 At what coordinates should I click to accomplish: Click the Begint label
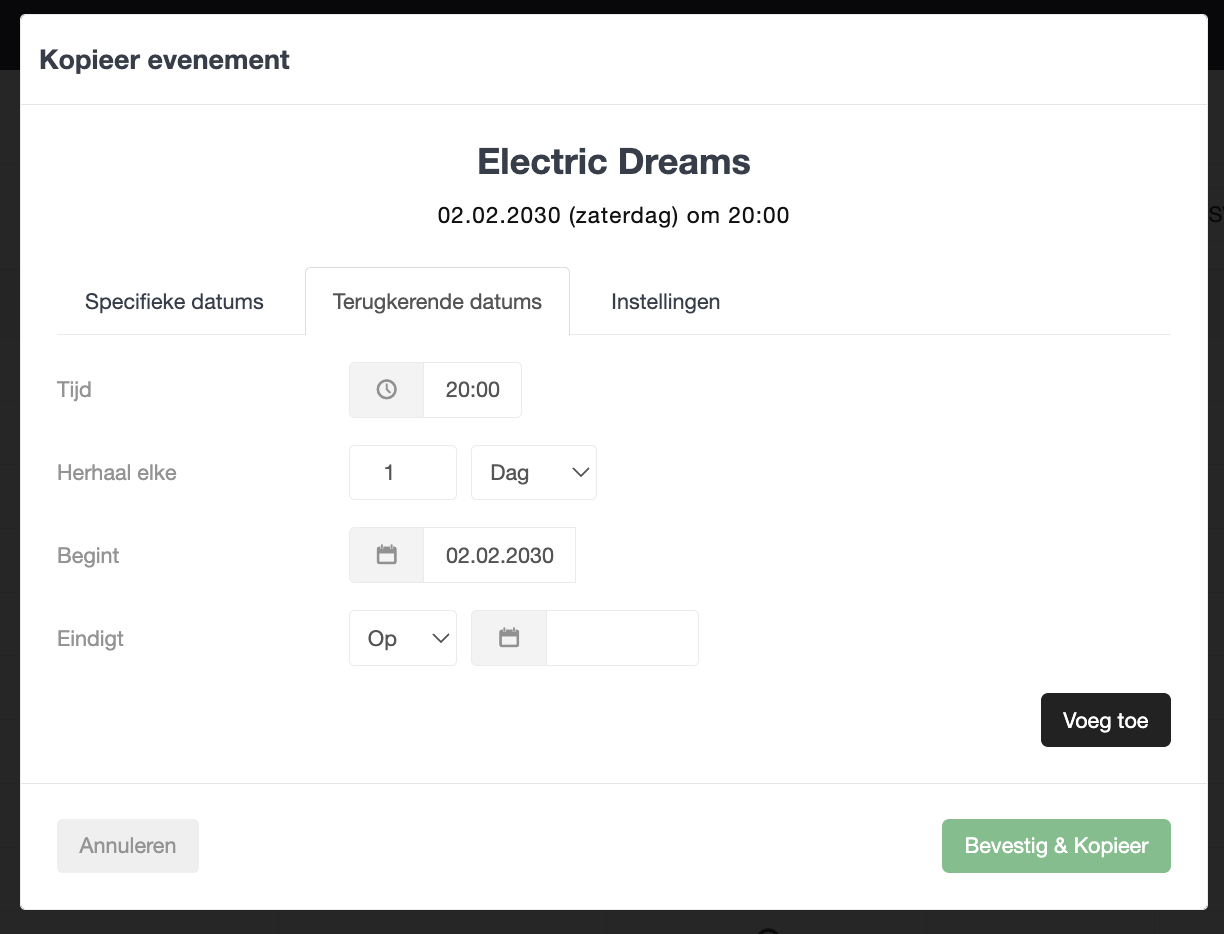[x=88, y=555]
